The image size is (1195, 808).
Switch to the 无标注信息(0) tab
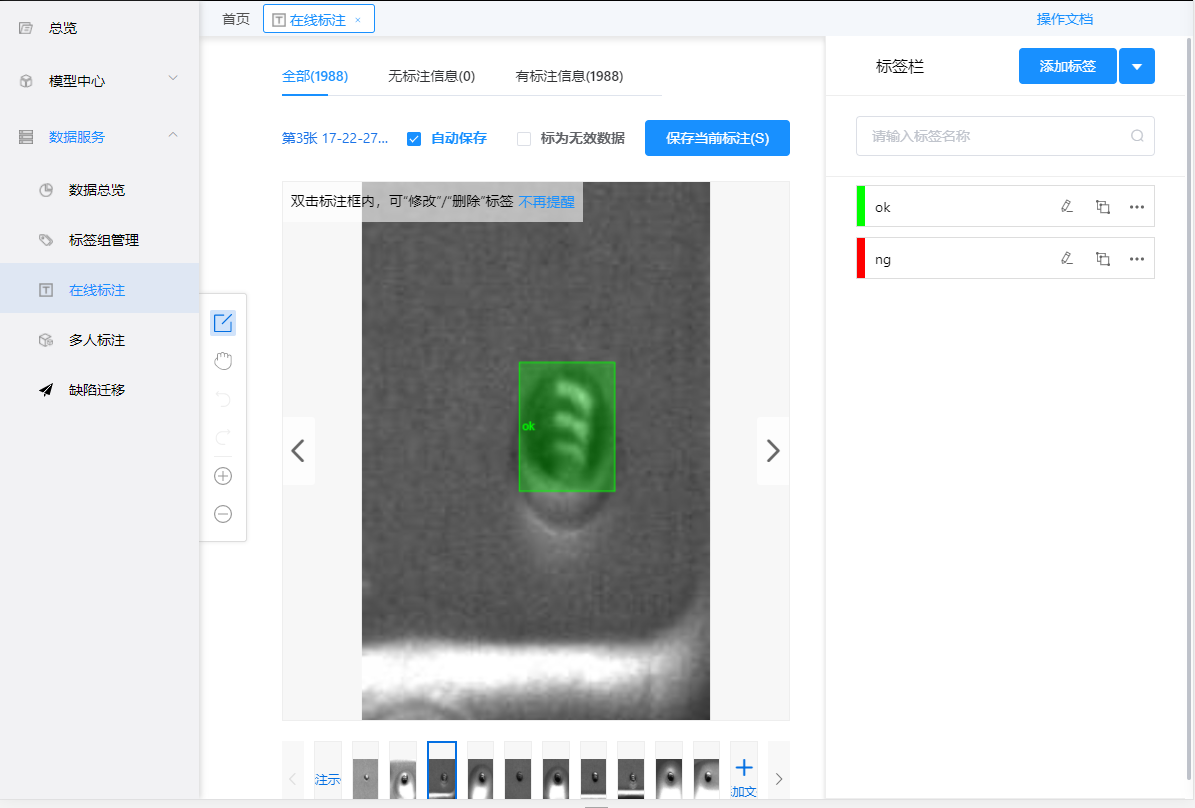click(431, 76)
